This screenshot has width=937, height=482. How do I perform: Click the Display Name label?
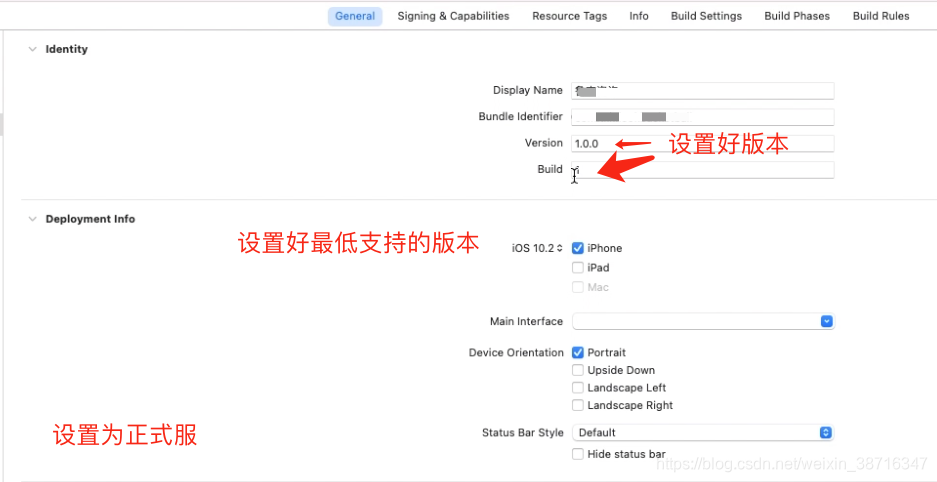click(x=528, y=90)
